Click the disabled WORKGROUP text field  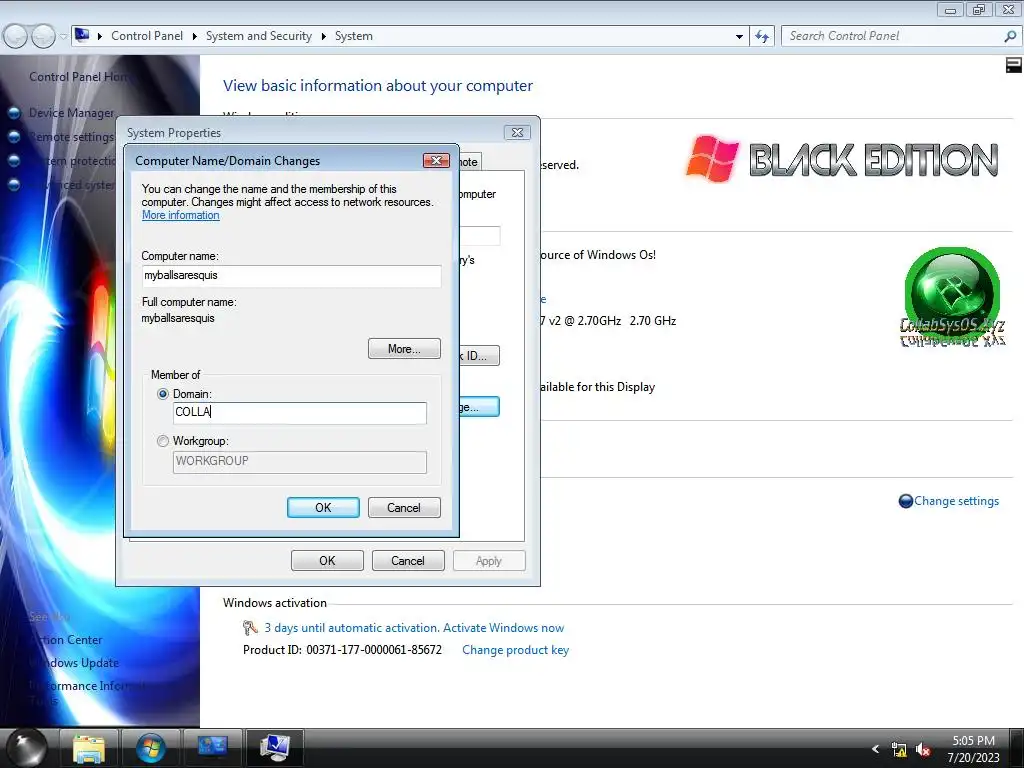pos(300,462)
